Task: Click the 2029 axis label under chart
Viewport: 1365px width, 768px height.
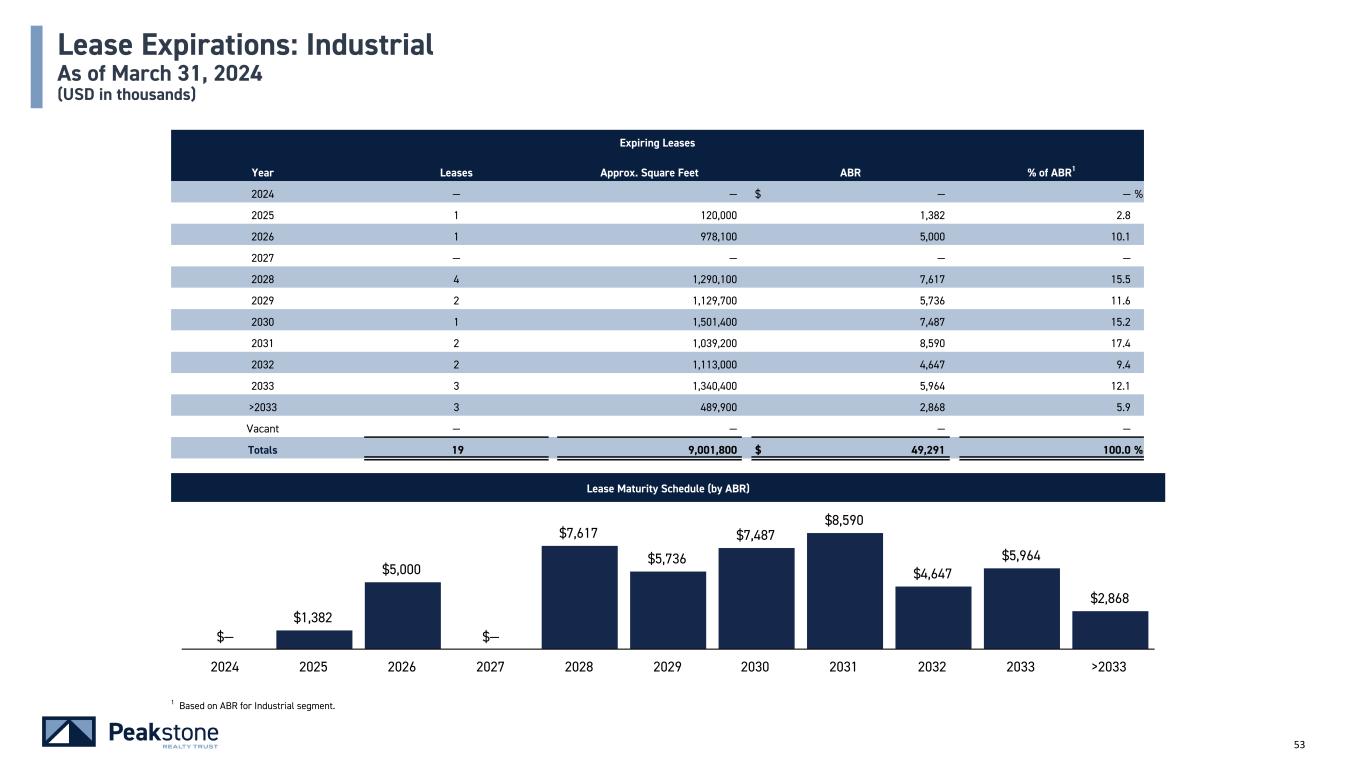Action: 667,667
